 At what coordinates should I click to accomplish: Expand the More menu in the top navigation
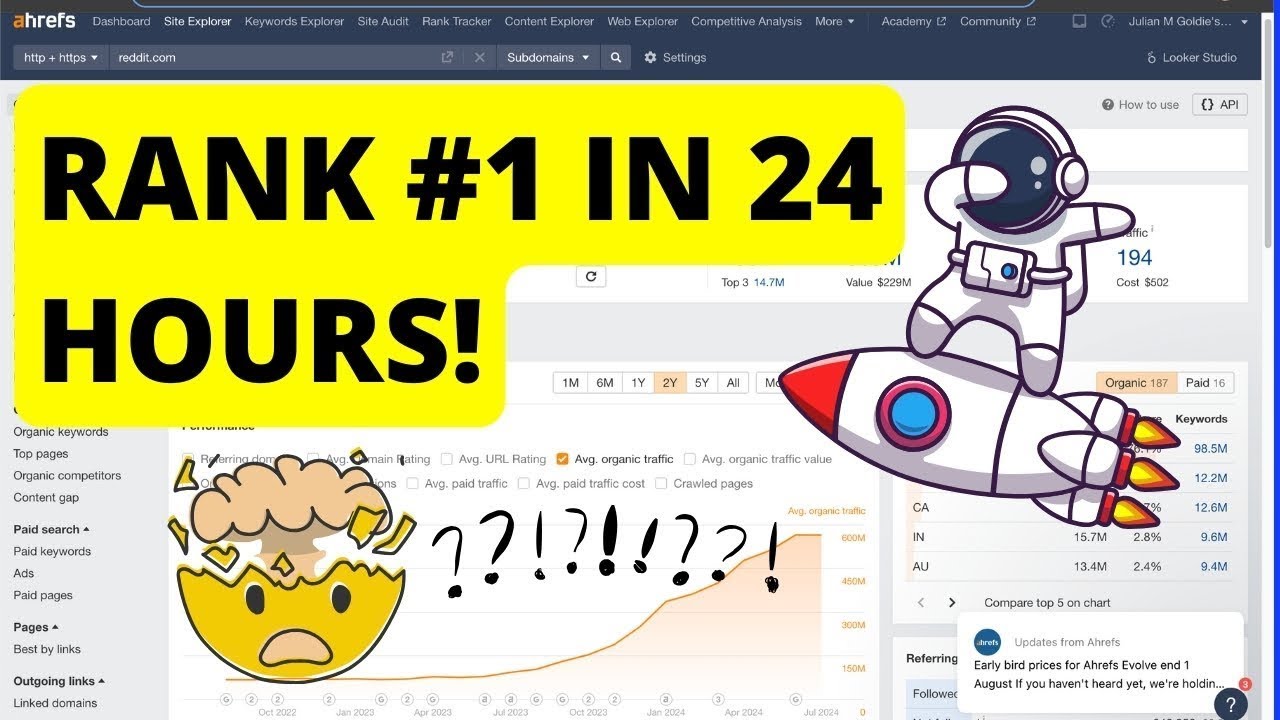835,21
